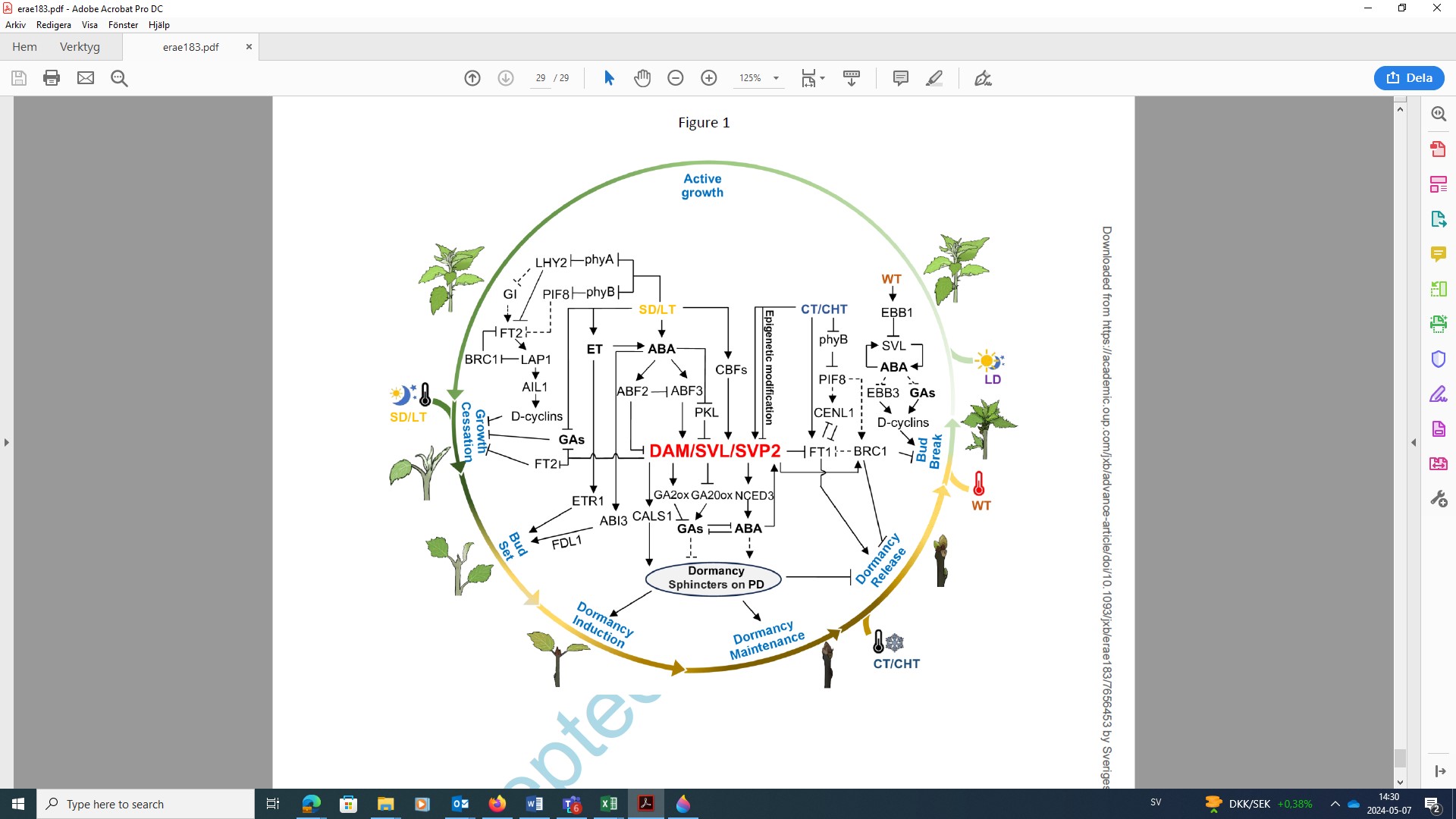Zoom in with the plus circle icon
Viewport: 1456px width, 819px height.
point(709,78)
